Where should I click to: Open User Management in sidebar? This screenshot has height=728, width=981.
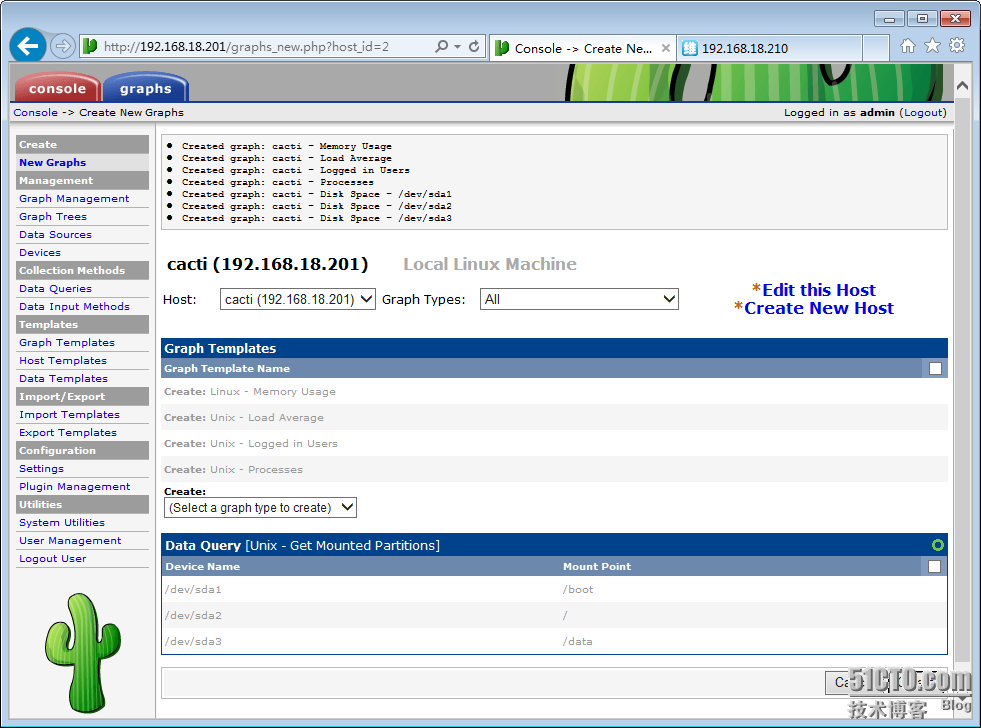(x=70, y=540)
